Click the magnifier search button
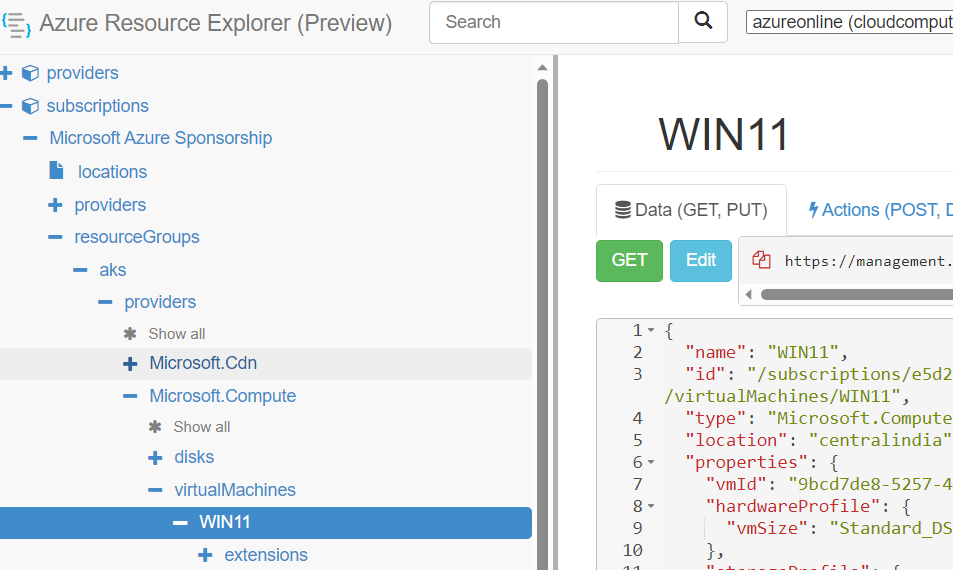This screenshot has width=953, height=570. coord(703,22)
